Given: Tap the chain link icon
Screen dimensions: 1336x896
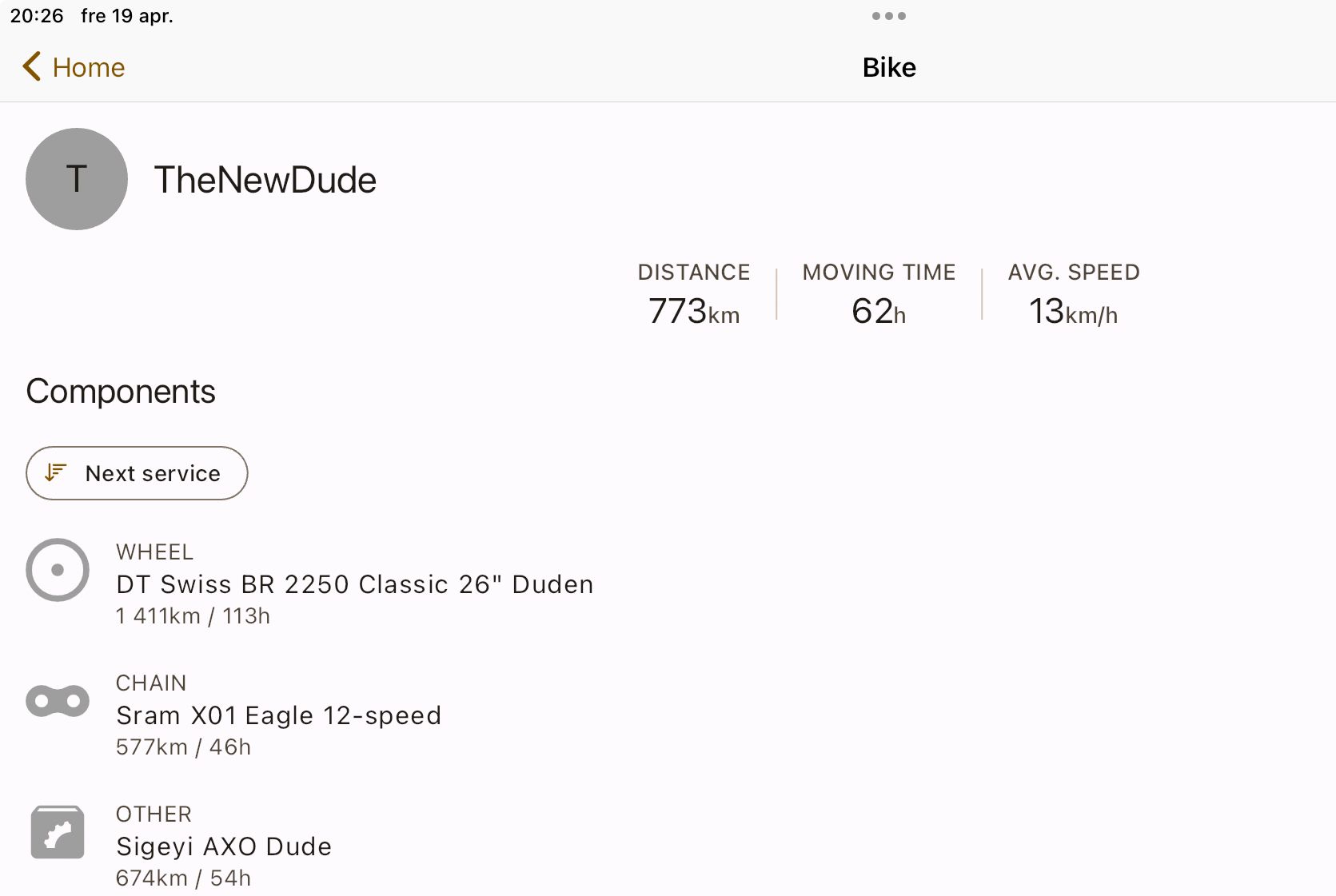Looking at the screenshot, I should pos(58,701).
